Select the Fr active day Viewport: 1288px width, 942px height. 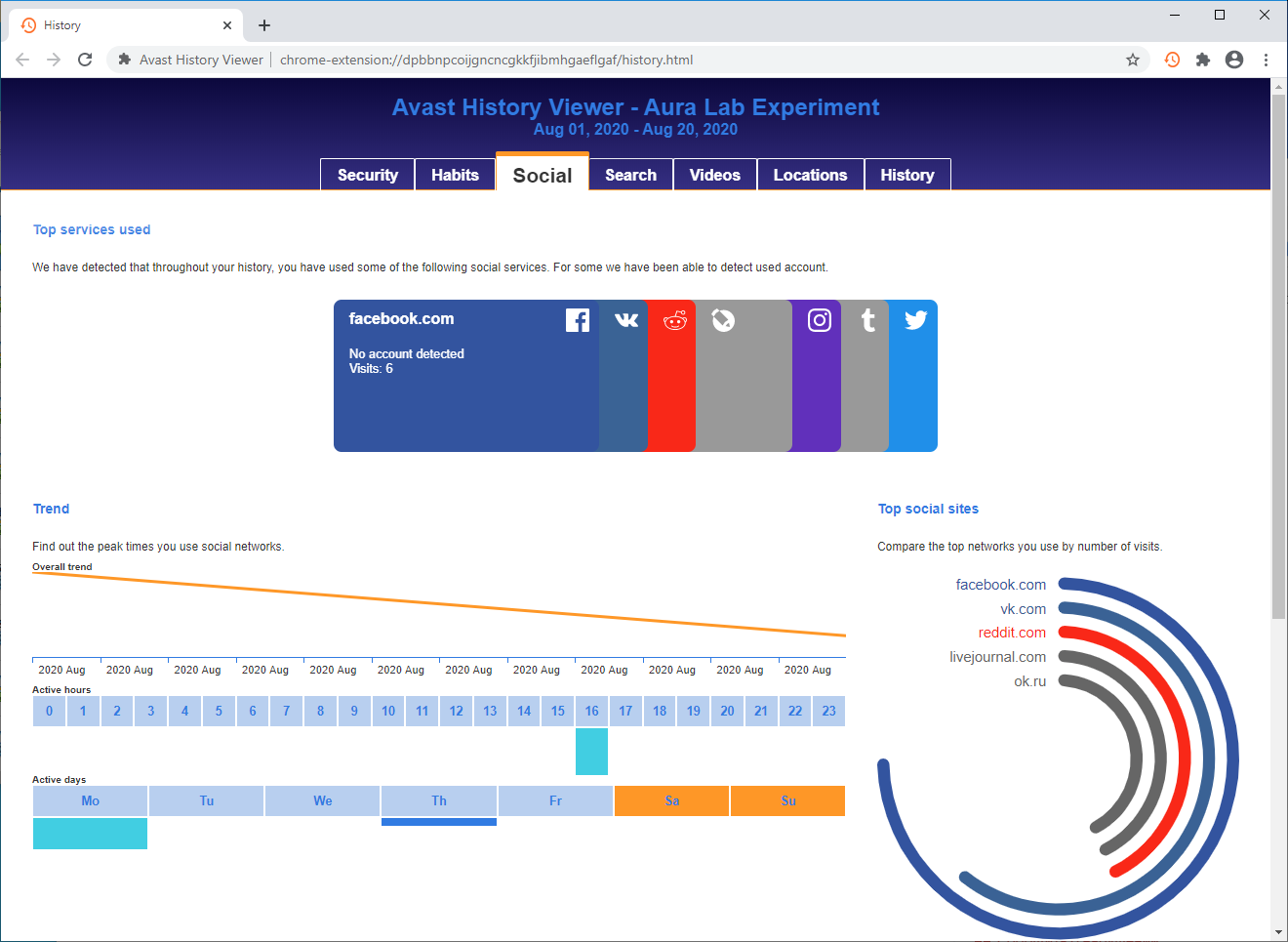click(x=555, y=800)
